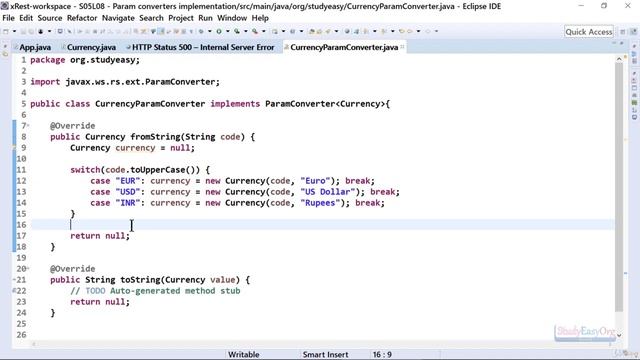Click the horizontal scrollbar left arrow
Viewport: 640px width, 360px height.
[x=34, y=344]
